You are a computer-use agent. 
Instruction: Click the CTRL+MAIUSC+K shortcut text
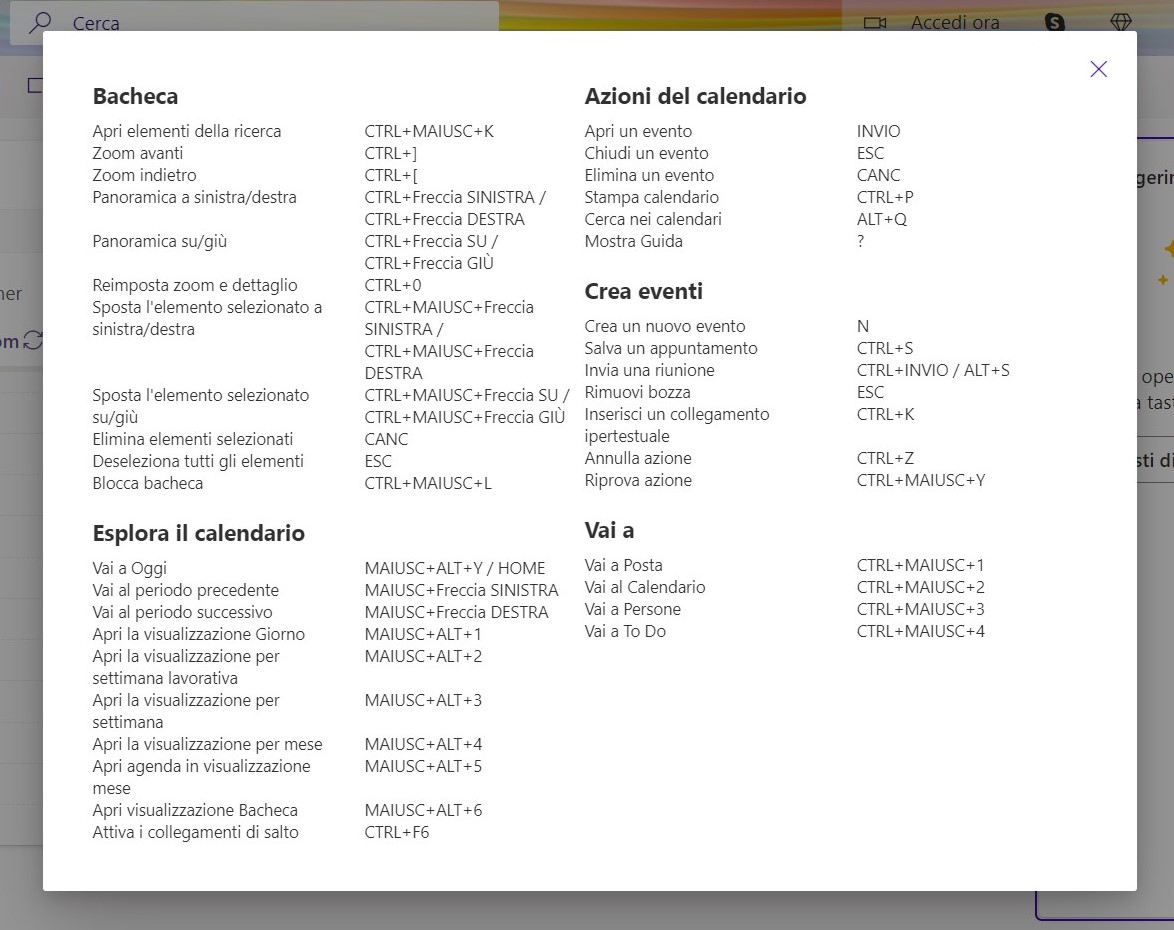(x=429, y=131)
